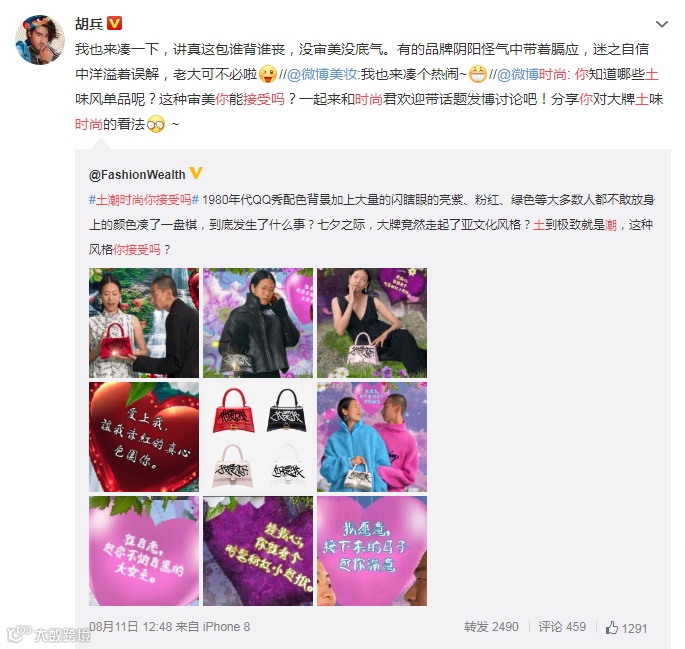Open the post options chevron menu

tap(662, 24)
